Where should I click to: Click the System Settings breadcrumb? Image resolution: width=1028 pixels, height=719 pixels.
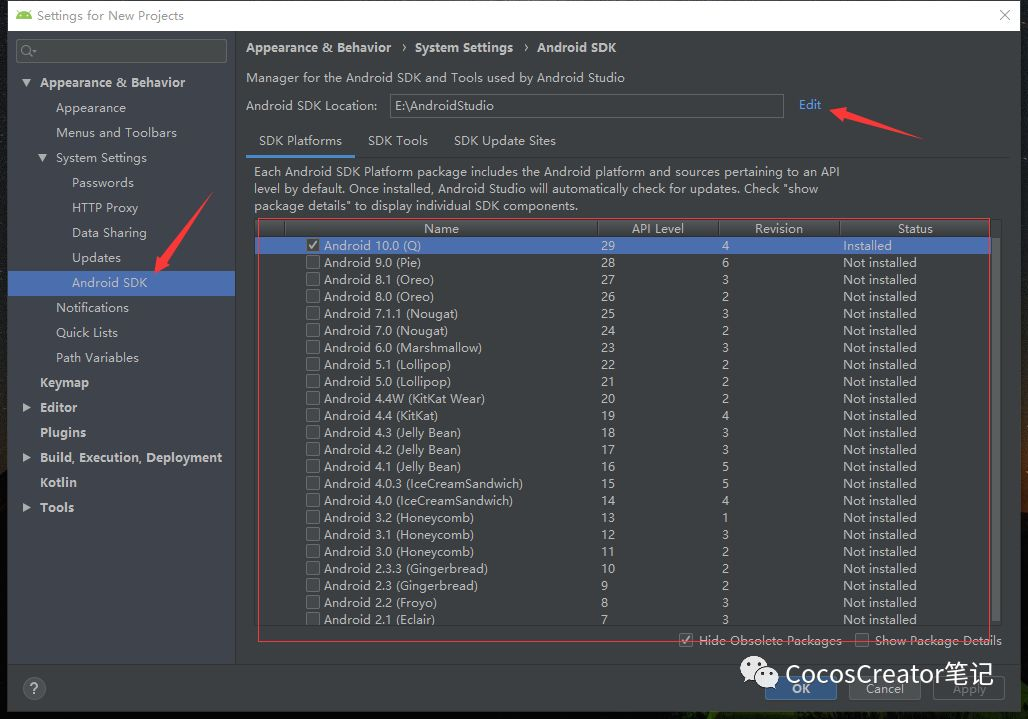click(464, 48)
